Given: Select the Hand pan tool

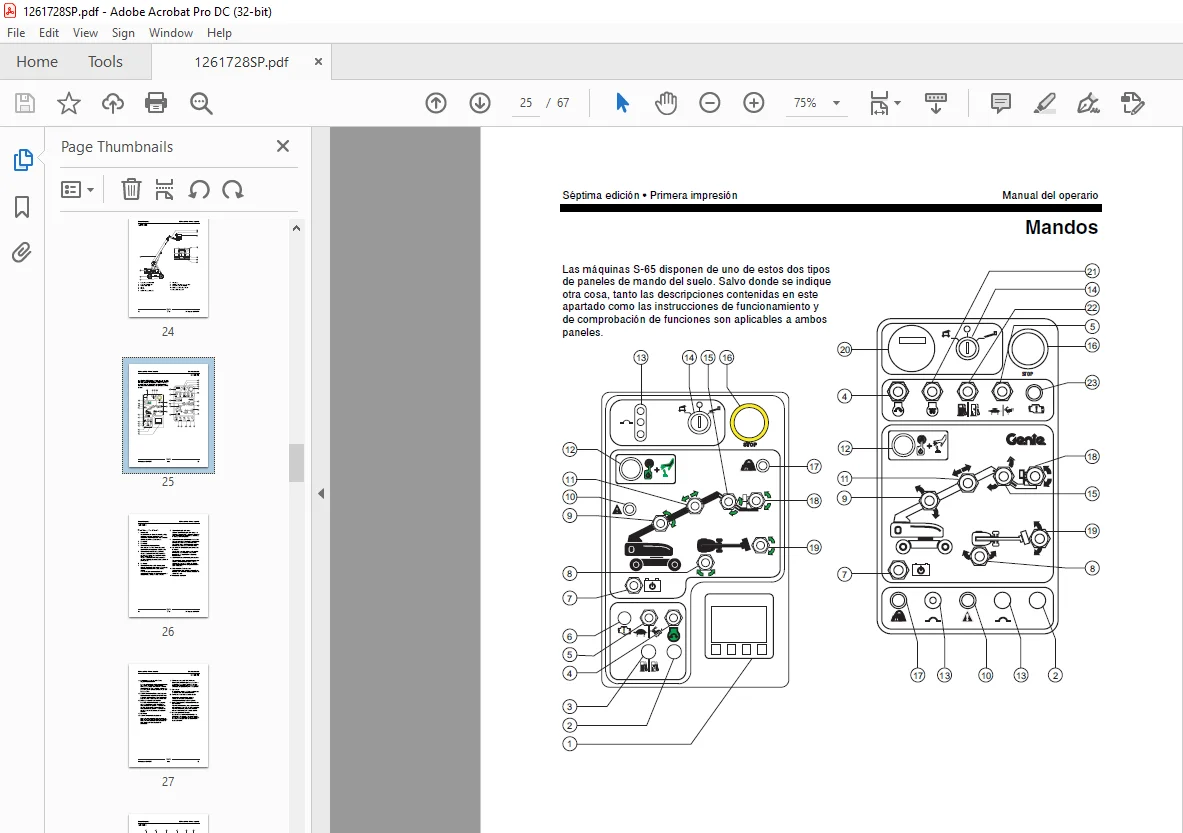Looking at the screenshot, I should coord(665,103).
